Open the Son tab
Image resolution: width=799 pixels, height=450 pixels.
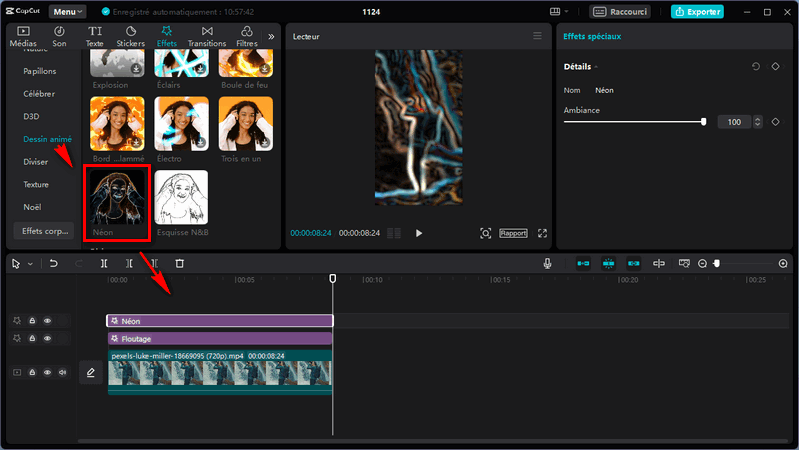point(59,37)
